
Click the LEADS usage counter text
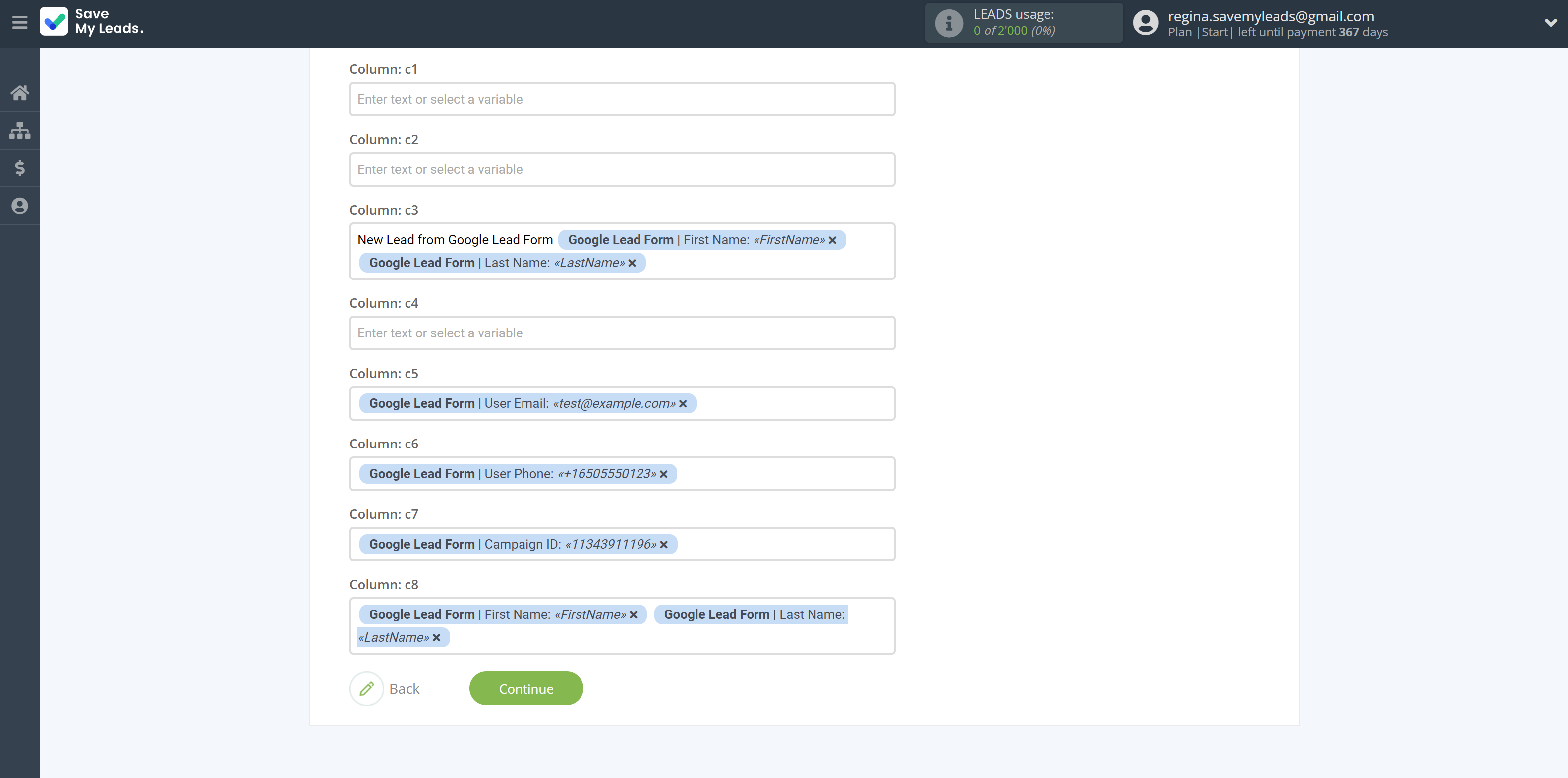point(1013,30)
